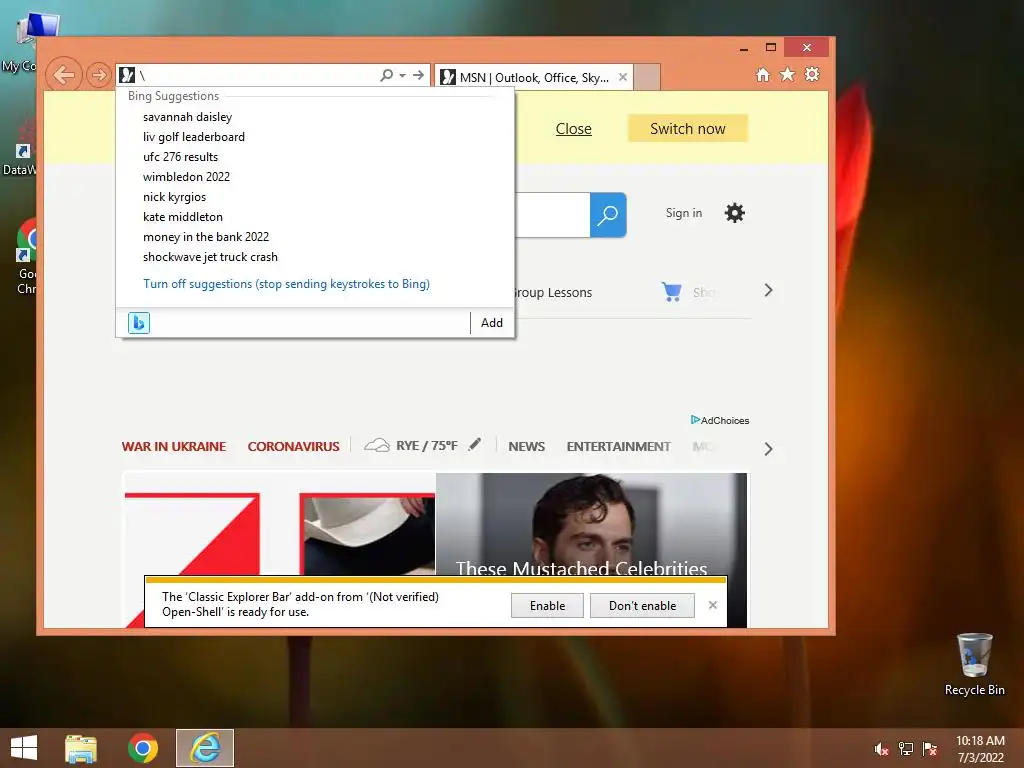Click the address bar search magnifier icon
This screenshot has height=768, width=1024.
point(387,75)
